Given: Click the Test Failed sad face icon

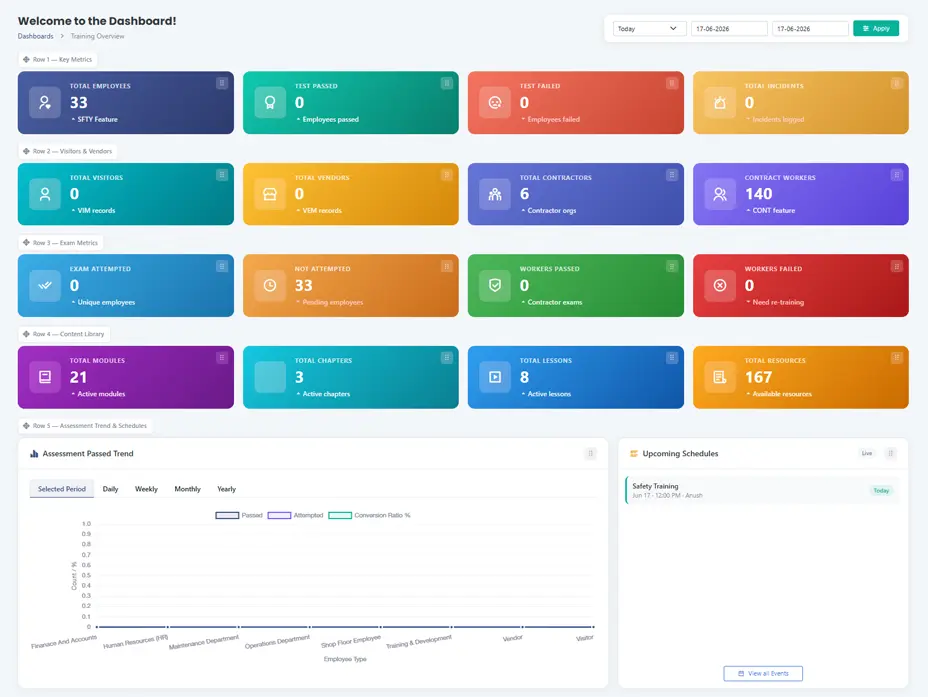Looking at the screenshot, I should (495, 102).
